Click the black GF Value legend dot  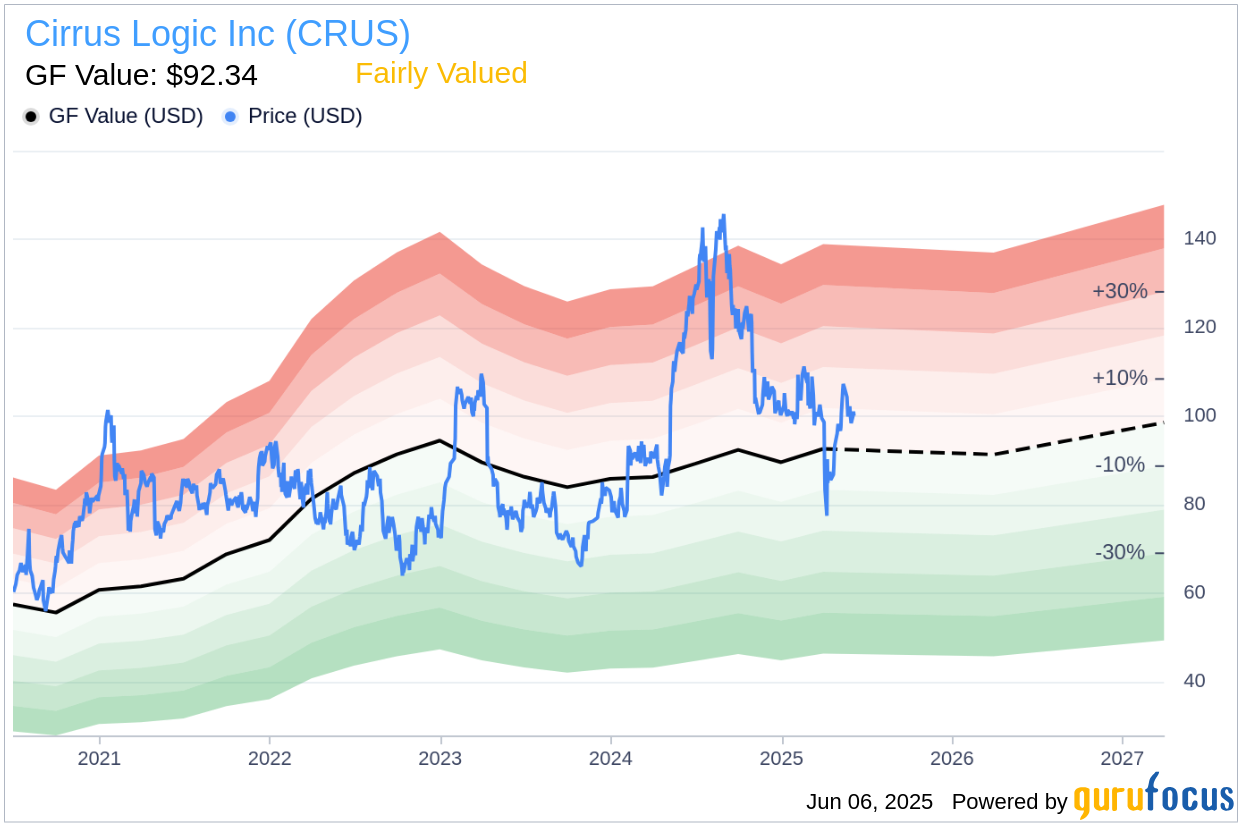pos(31,117)
